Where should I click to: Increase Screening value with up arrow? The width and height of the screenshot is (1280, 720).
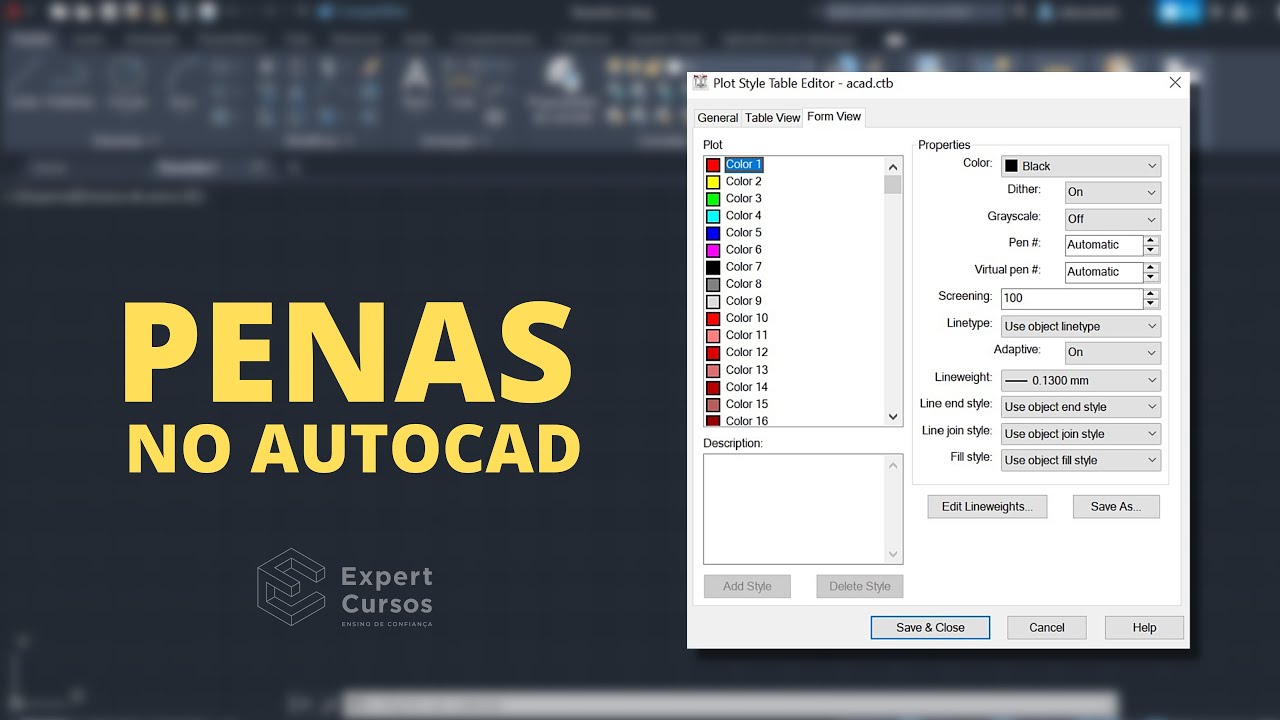click(1152, 293)
